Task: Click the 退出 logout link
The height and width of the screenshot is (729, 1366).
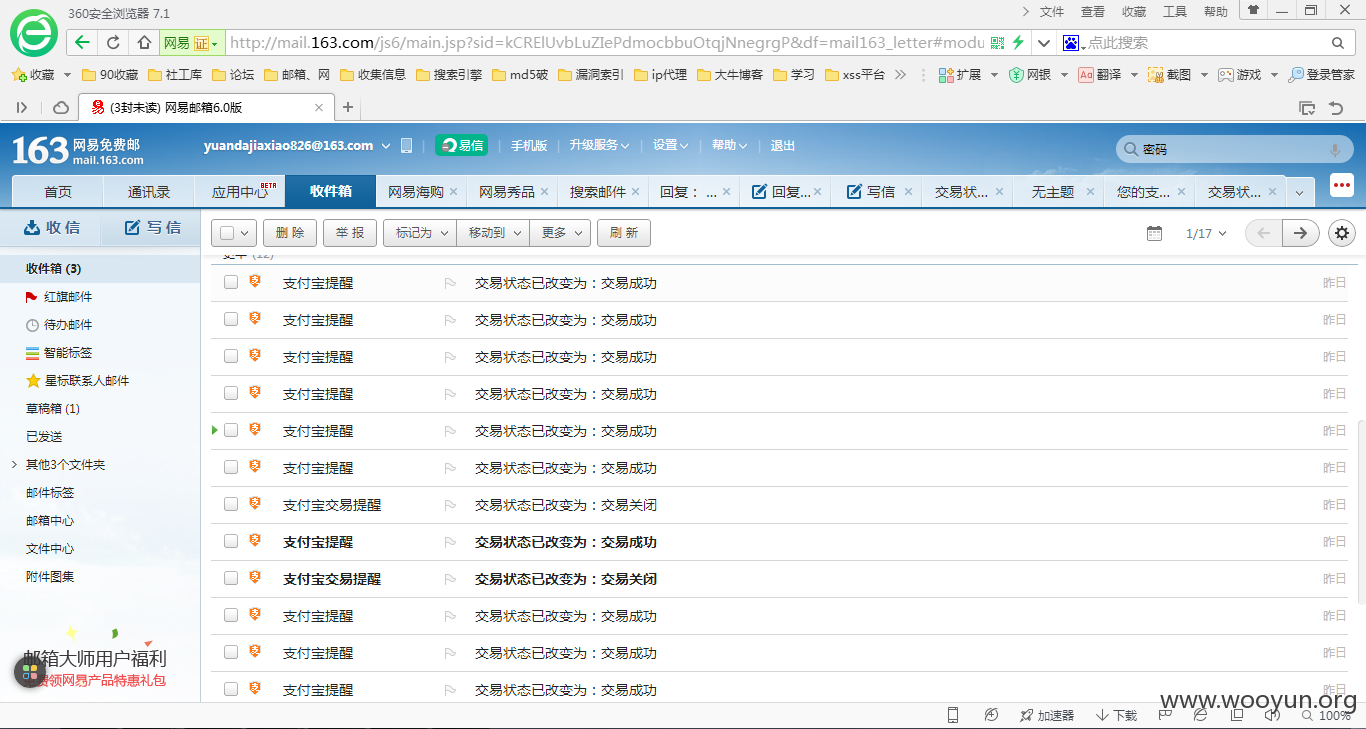Action: 783,146
